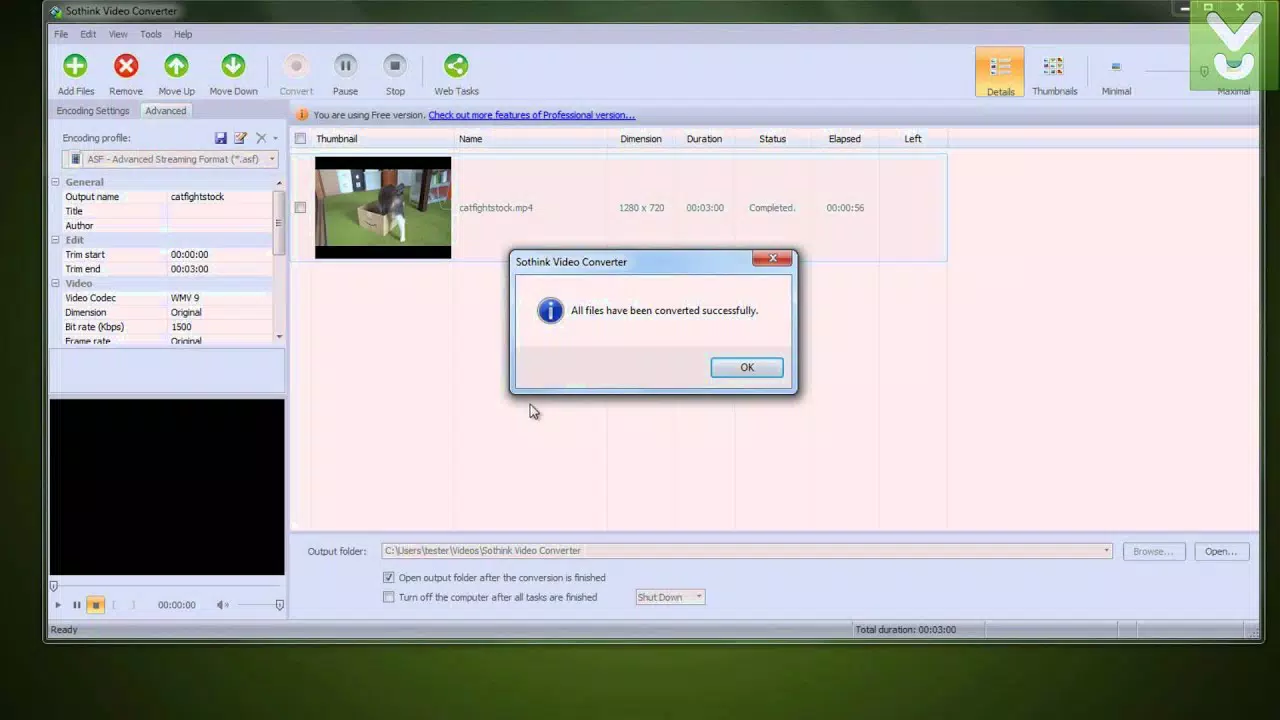Viewport: 1280px width, 720px height.
Task: Open the File menu
Action: [x=61, y=34]
